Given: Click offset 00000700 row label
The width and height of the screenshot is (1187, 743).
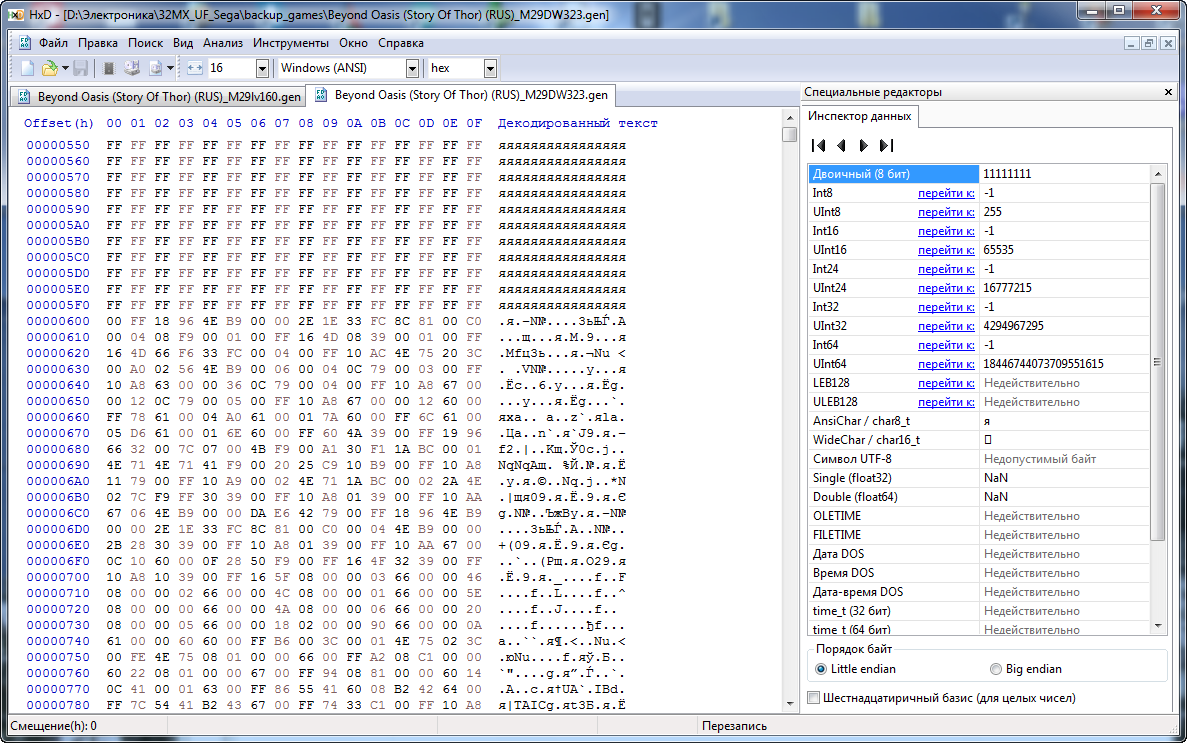Looking at the screenshot, I should [58, 577].
